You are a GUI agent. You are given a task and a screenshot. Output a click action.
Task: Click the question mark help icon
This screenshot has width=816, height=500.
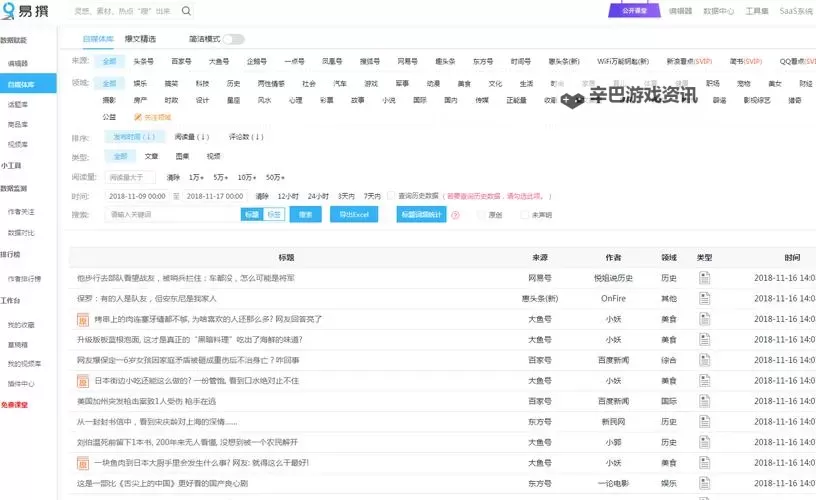click(x=455, y=215)
